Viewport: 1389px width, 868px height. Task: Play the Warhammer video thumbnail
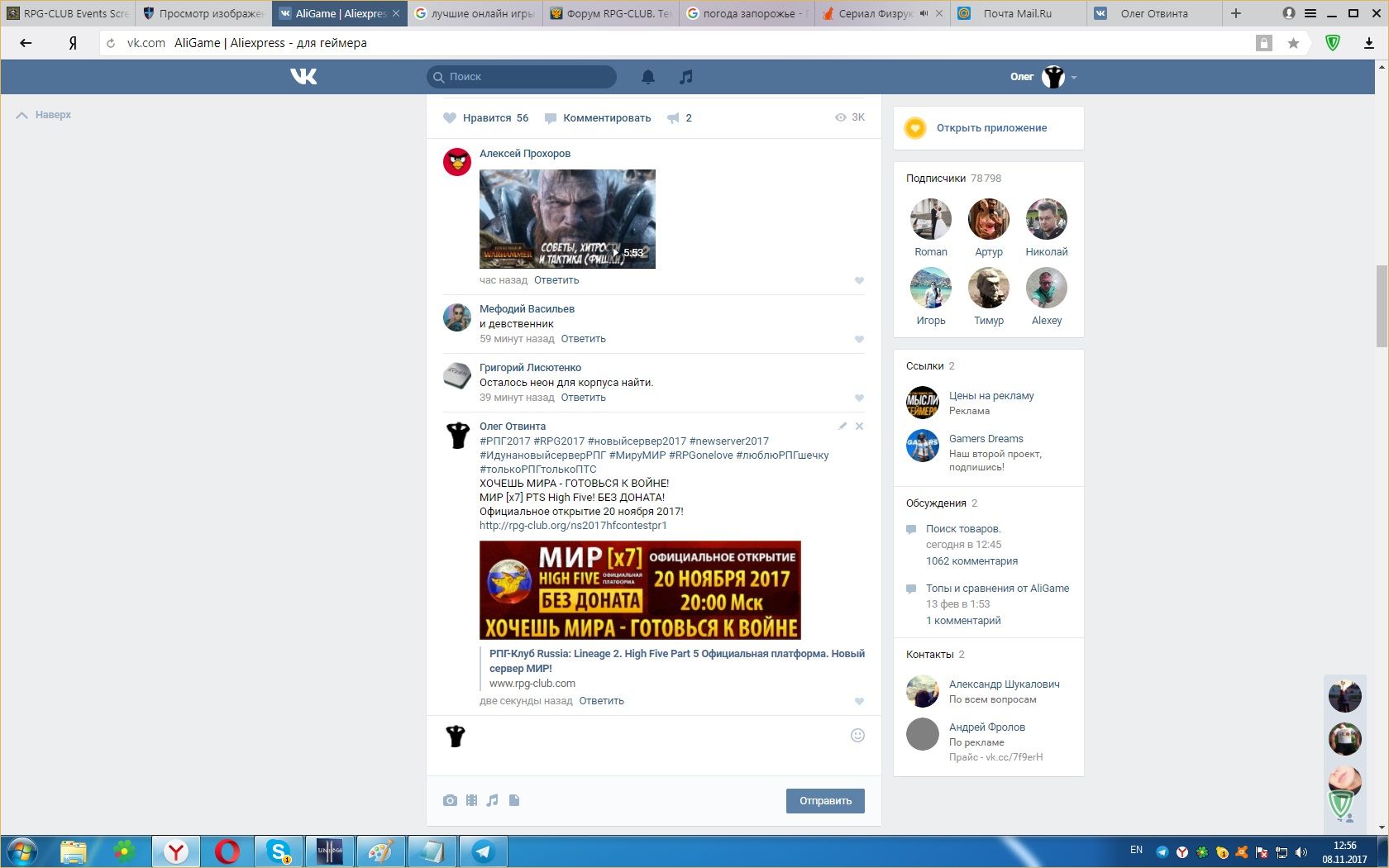(x=567, y=219)
